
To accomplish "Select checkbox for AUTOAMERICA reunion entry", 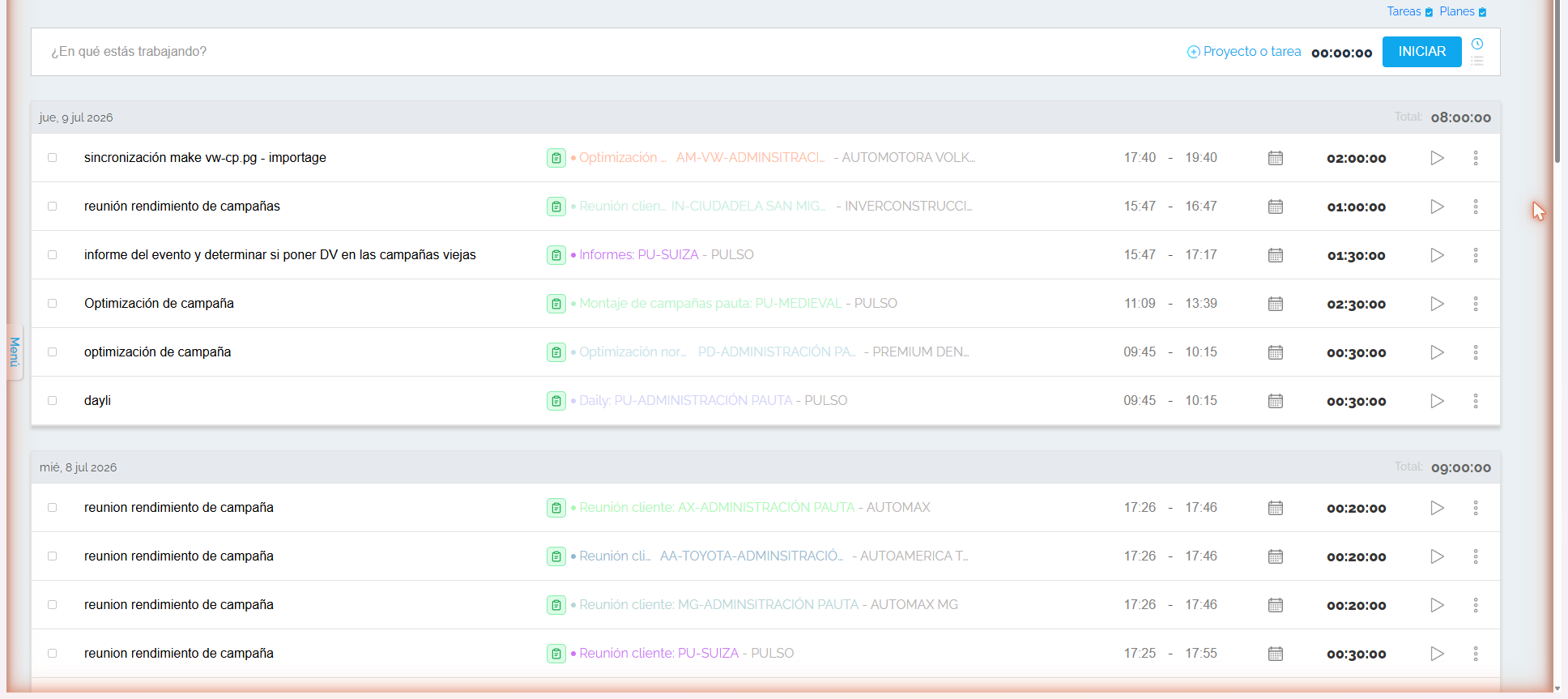I will pyautogui.click(x=52, y=556).
